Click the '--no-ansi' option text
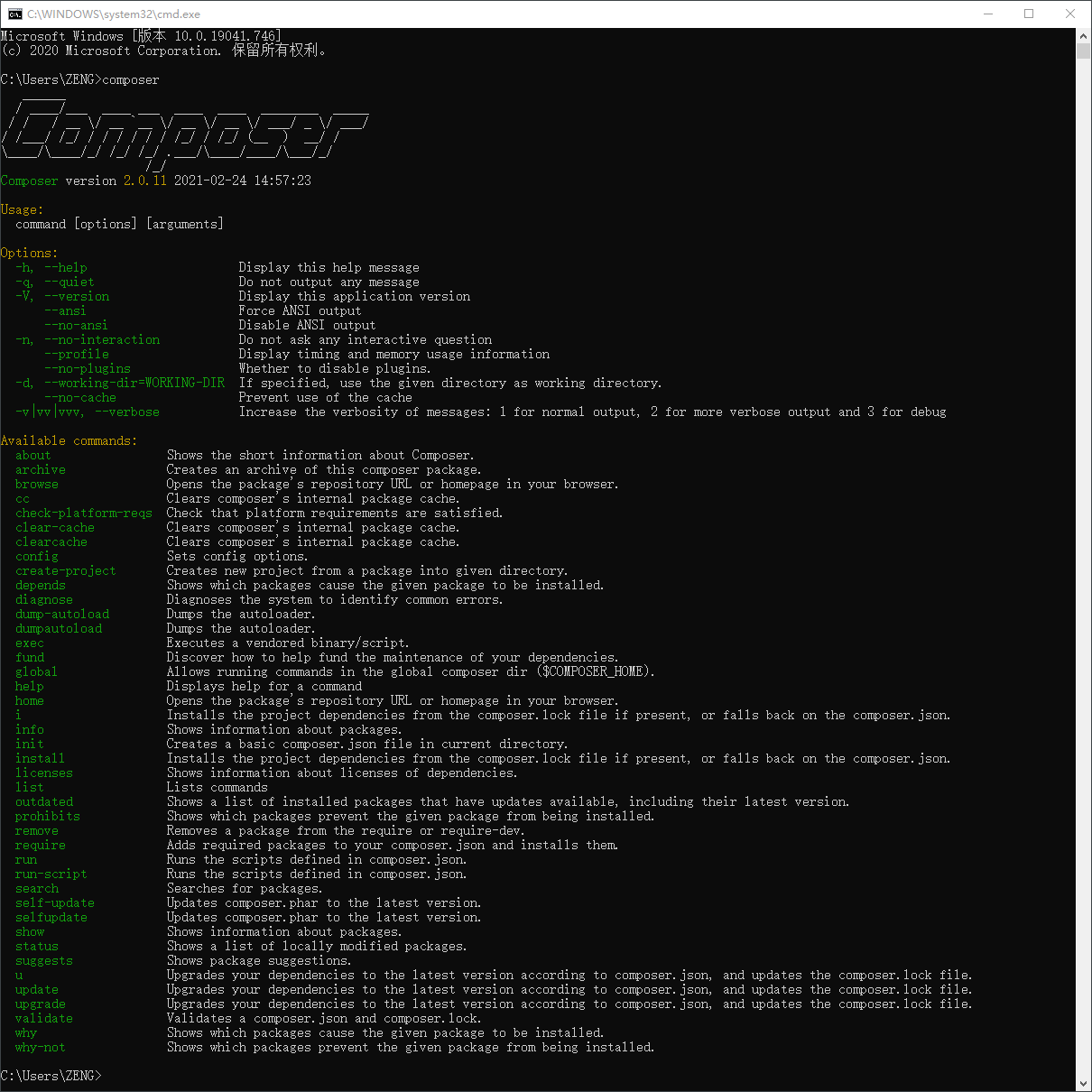The width and height of the screenshot is (1092, 1092). point(77,325)
